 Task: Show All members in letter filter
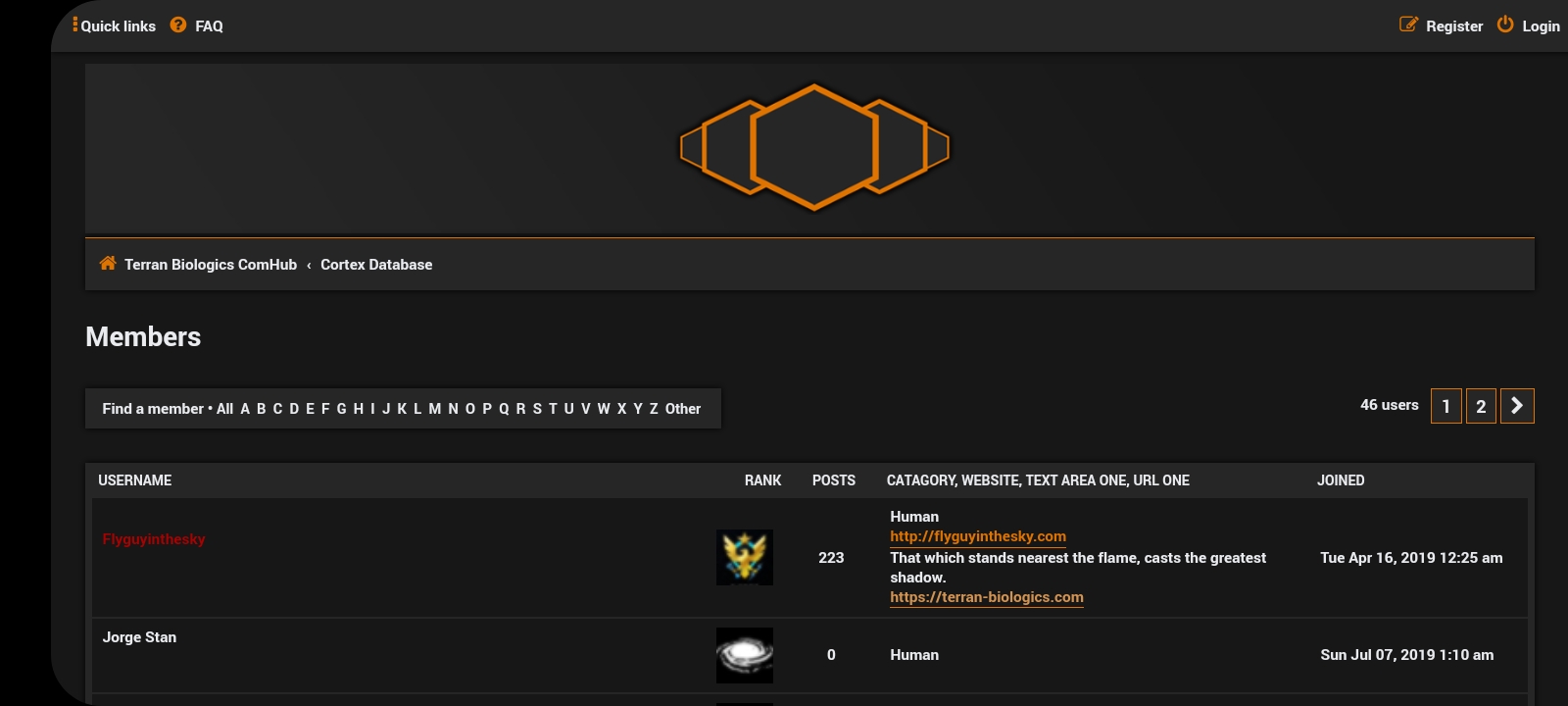coord(224,409)
